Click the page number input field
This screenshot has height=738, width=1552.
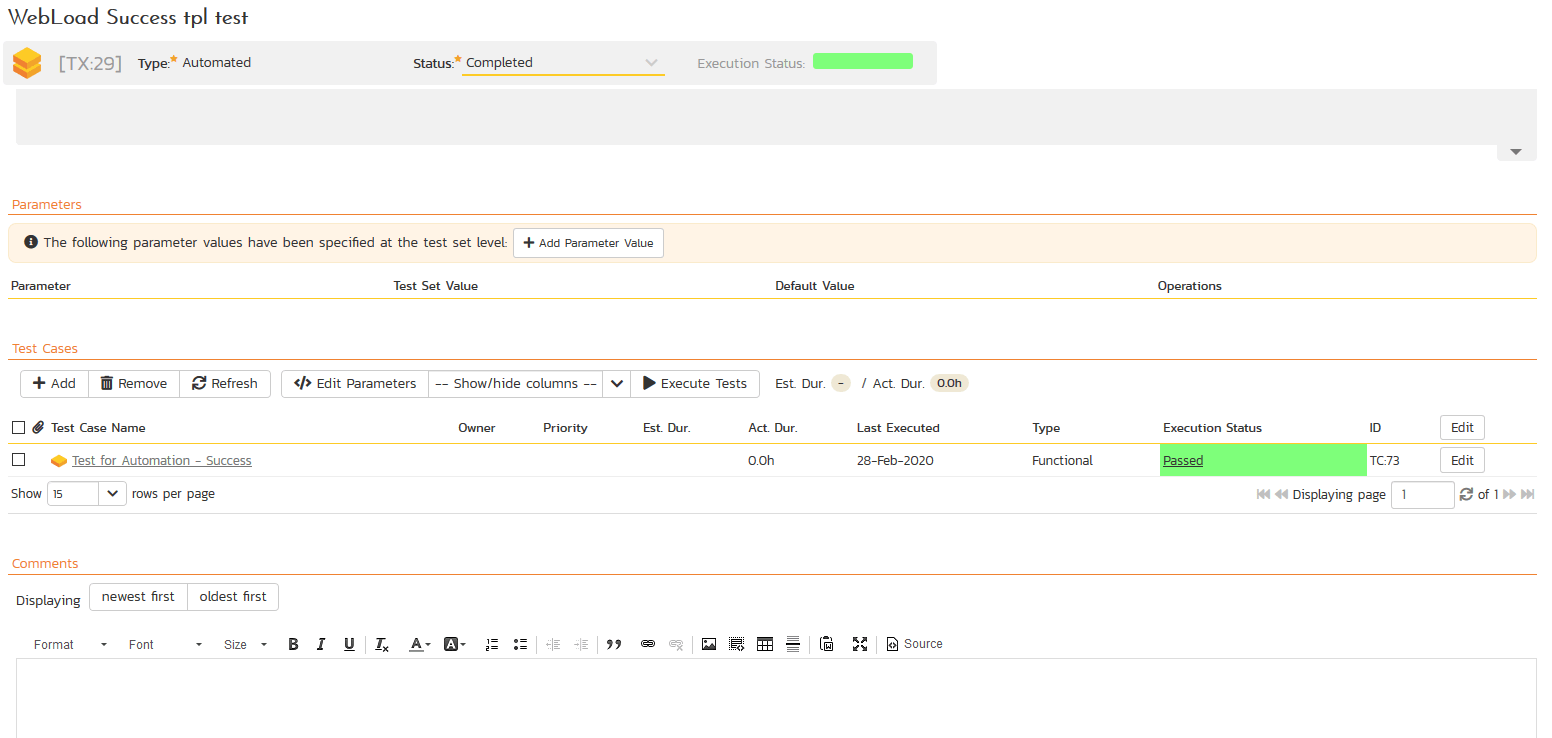(x=1422, y=495)
